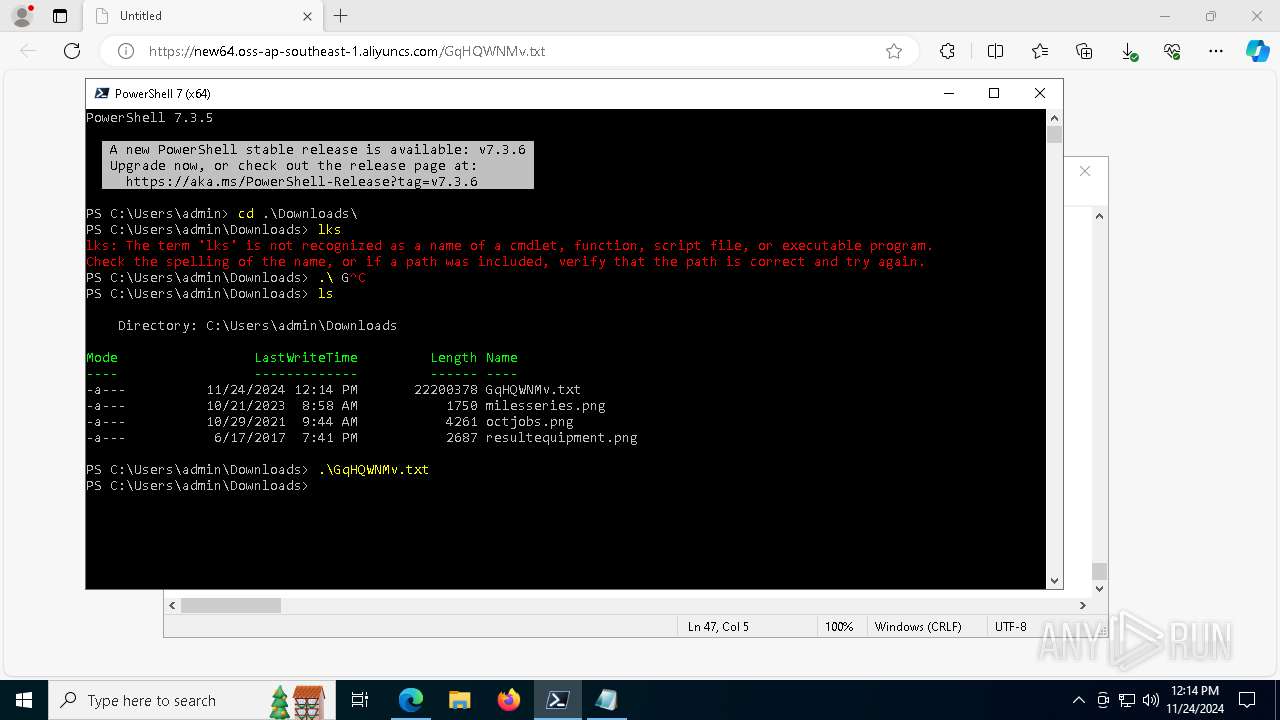This screenshot has width=1280, height=720.
Task: Open the Extensions puzzle icon
Action: pyautogui.click(x=947, y=51)
